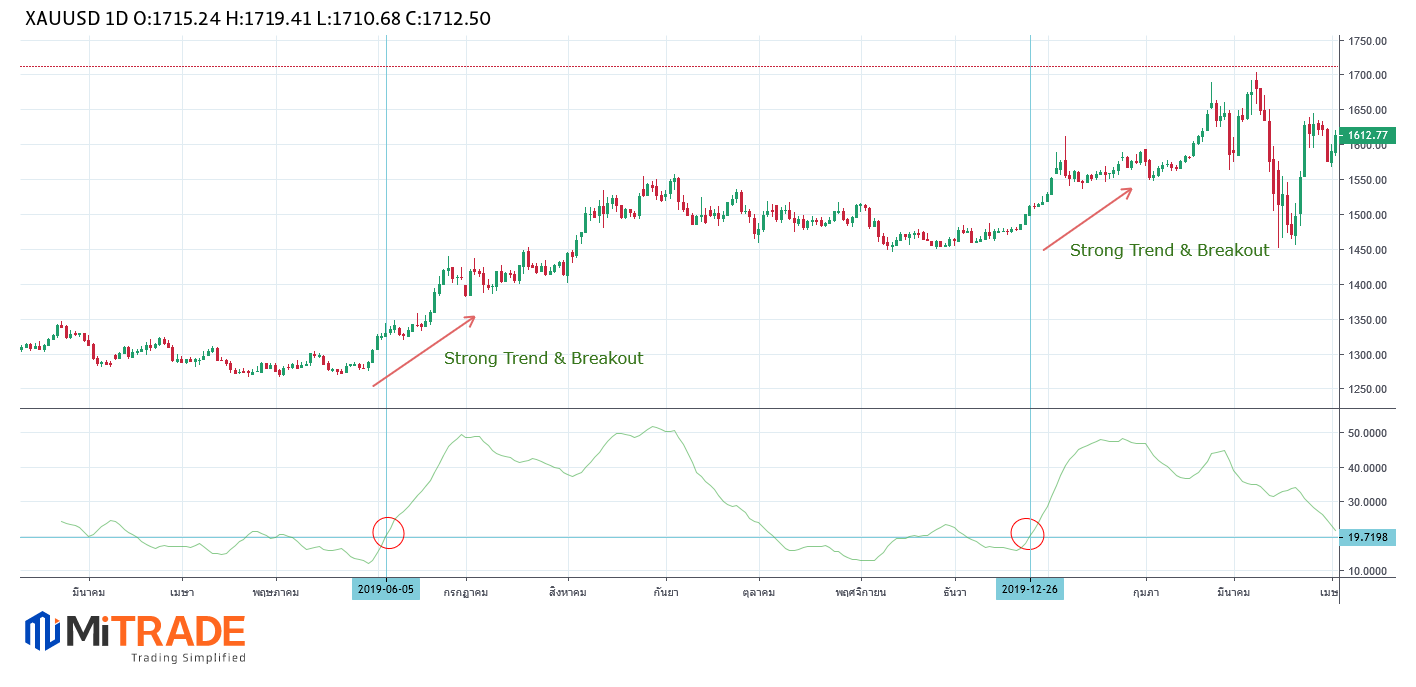Click the สิงหาคม month label

[567, 591]
